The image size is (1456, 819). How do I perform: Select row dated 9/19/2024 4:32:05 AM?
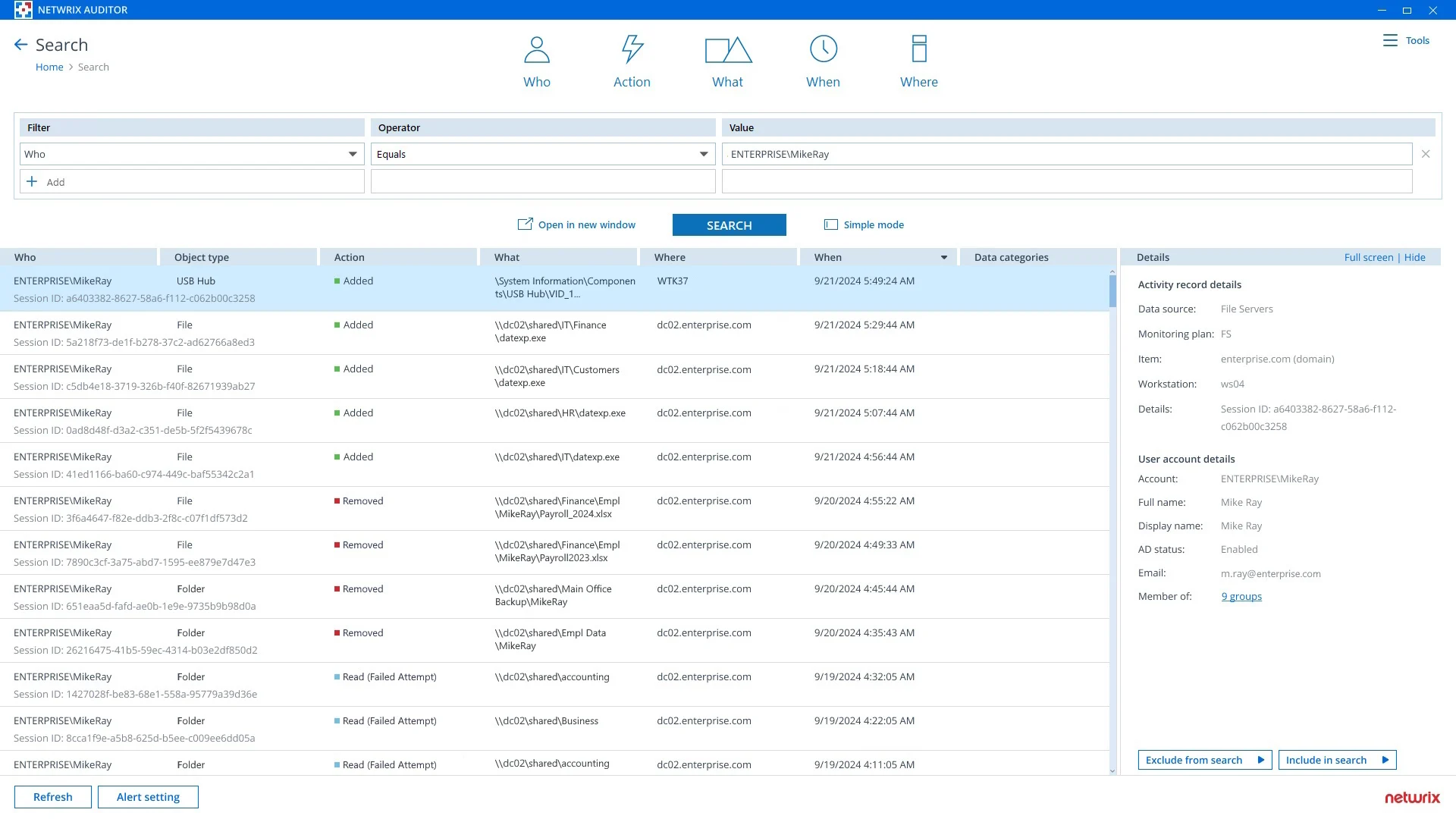pyautogui.click(x=554, y=685)
